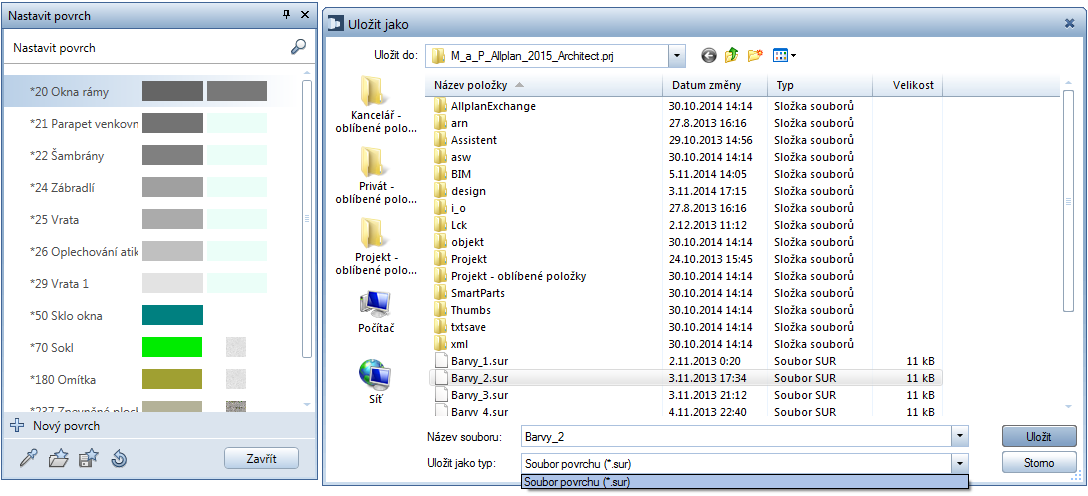The image size is (1088, 496).
Task: Click the reset circular arrow icon
Action: click(119, 459)
